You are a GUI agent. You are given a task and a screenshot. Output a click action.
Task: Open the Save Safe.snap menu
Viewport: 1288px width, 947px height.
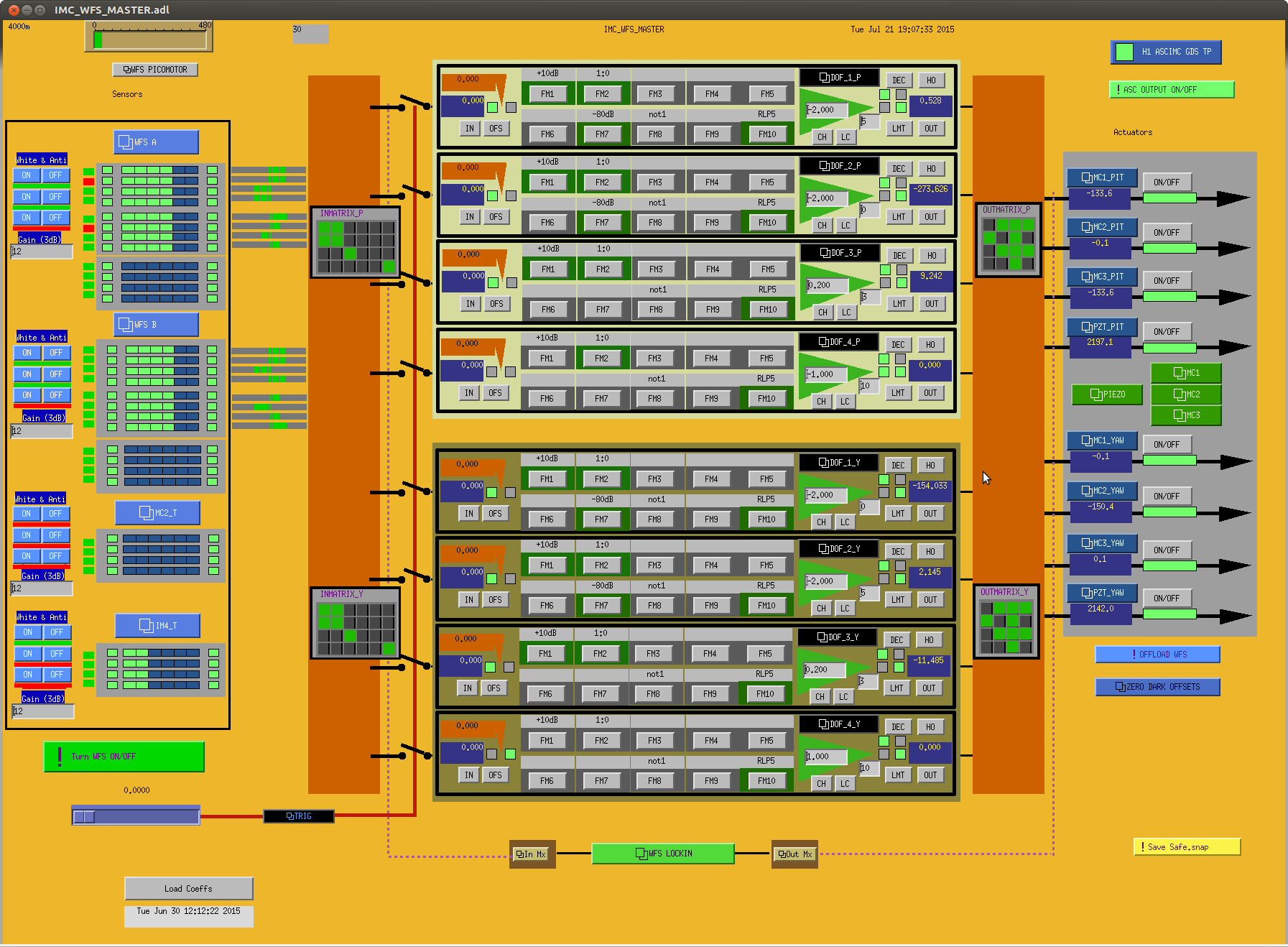(x=1187, y=847)
